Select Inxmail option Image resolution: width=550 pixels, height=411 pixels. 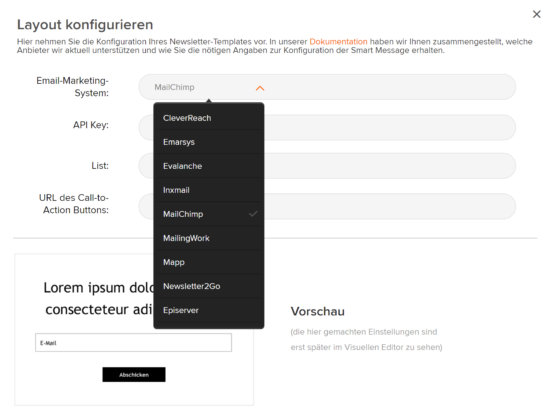209,190
